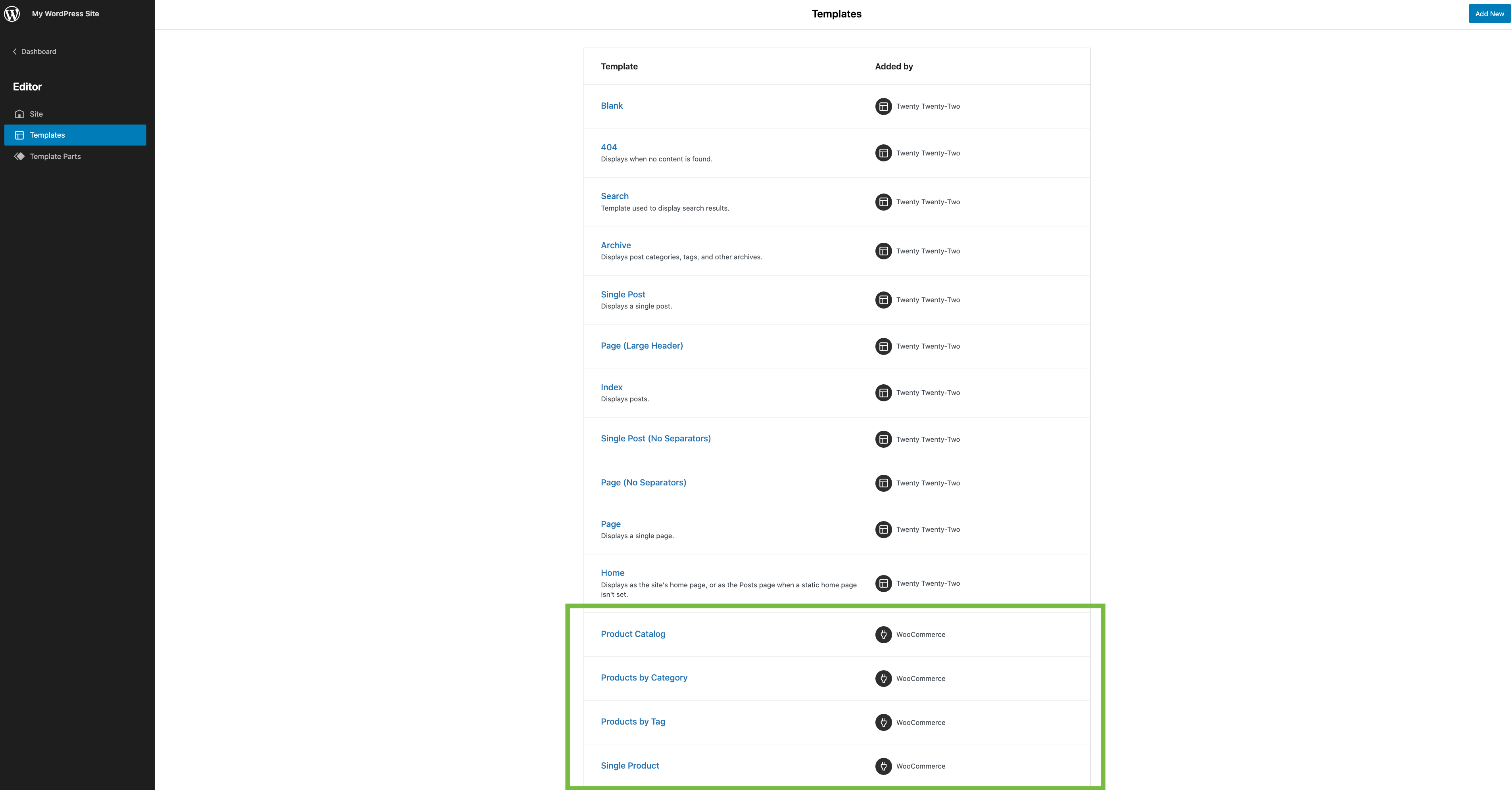
Task: Click the WordPress logo icon
Action: click(x=12, y=13)
